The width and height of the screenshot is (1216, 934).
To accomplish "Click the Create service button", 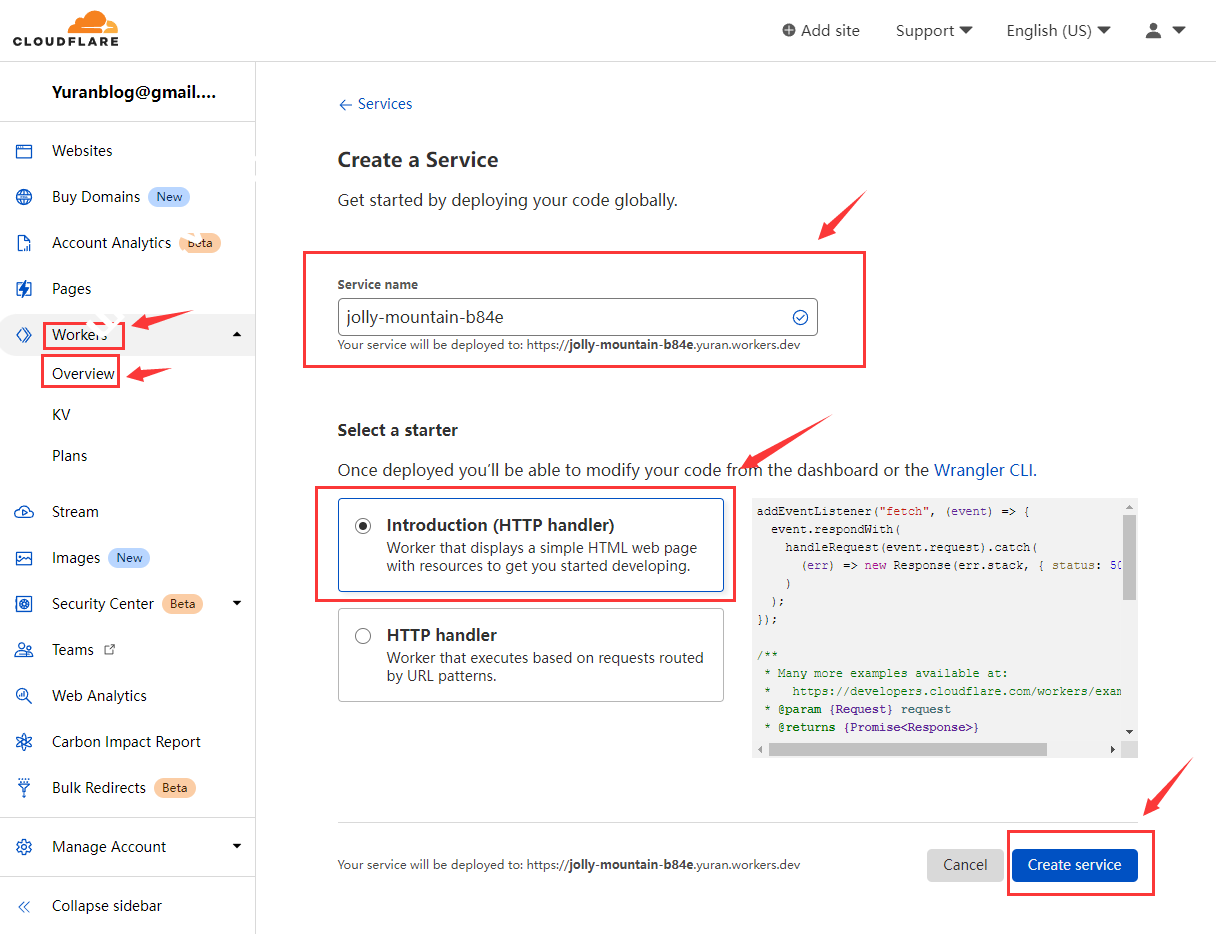I will [x=1074, y=865].
